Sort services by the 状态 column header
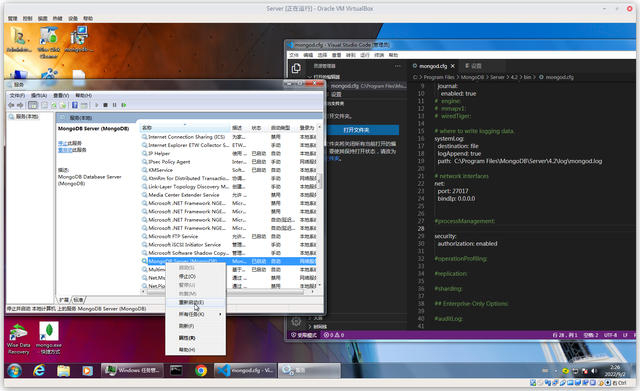The width and height of the screenshot is (640, 391). [259, 128]
